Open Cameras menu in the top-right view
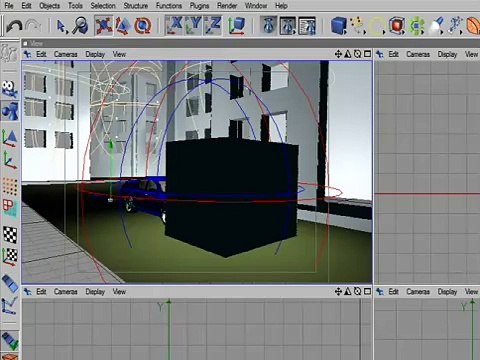This screenshot has width=480, height=360. (x=418, y=54)
